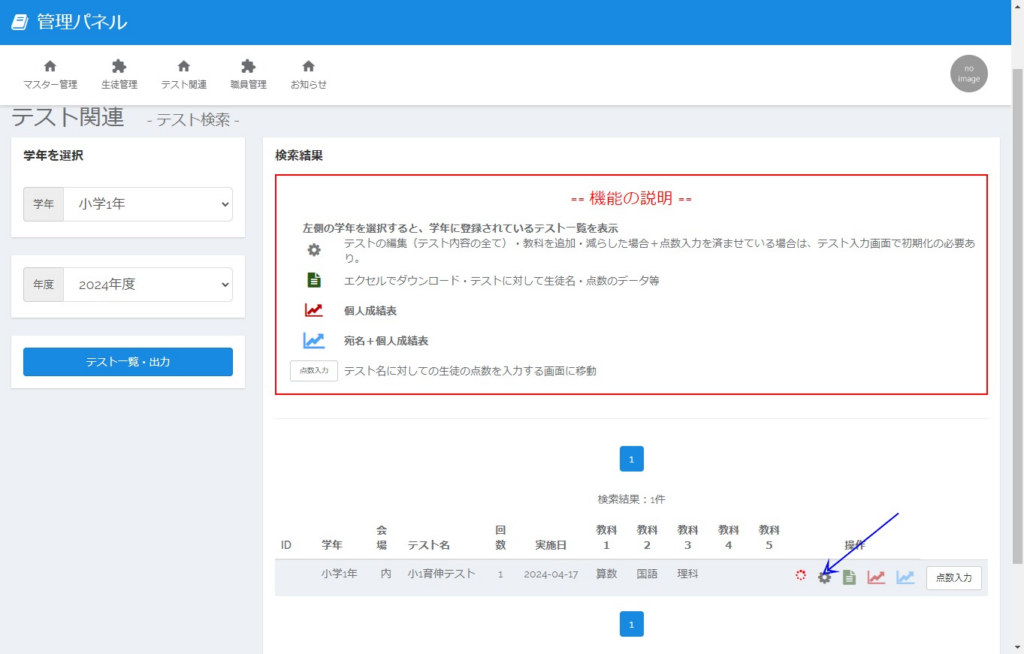
Task: Download the test row's Excel file icon
Action: pyautogui.click(x=849, y=577)
